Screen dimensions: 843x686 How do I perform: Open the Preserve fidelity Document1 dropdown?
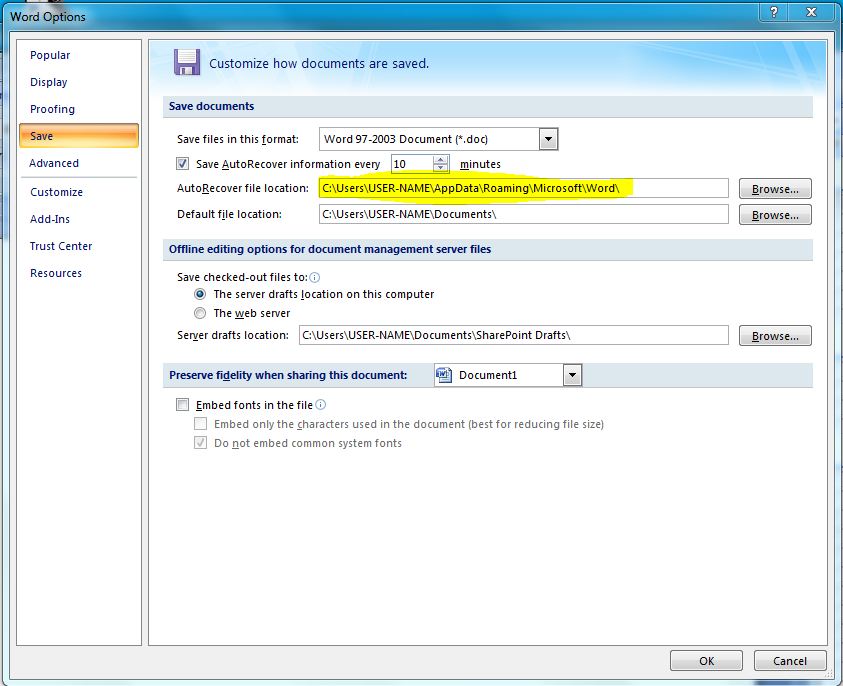[x=572, y=374]
